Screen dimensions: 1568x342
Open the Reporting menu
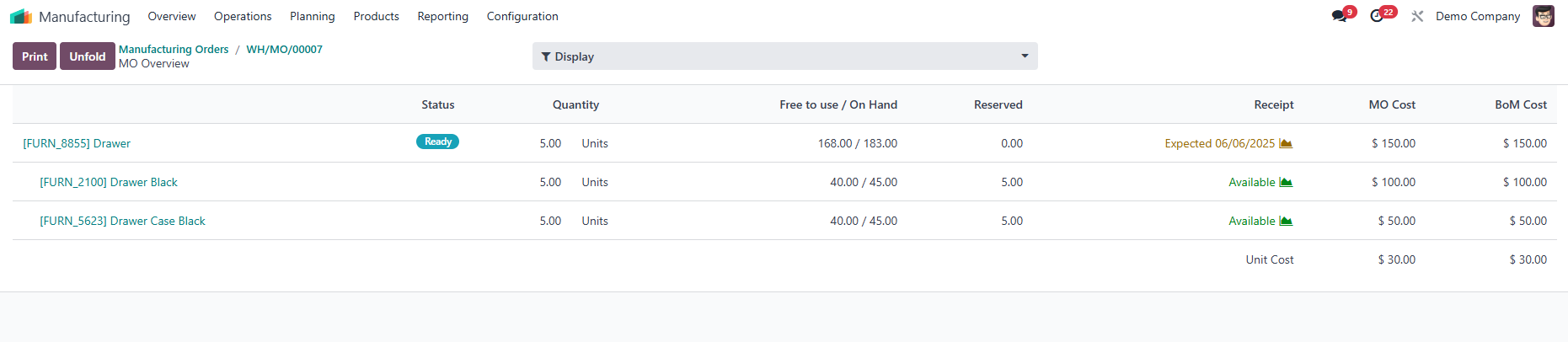[442, 16]
